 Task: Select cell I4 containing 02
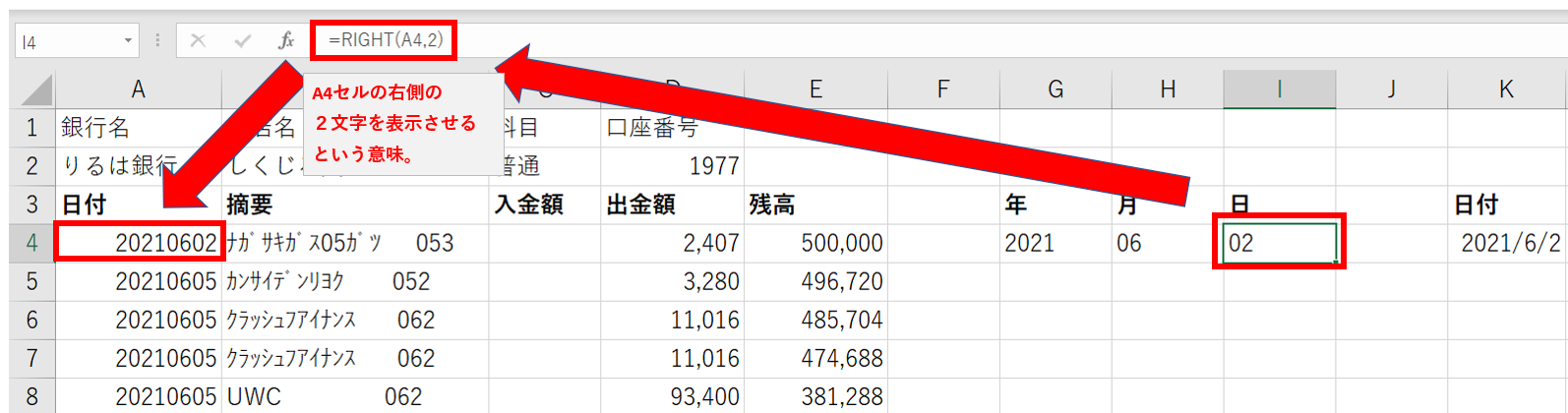(x=1279, y=243)
